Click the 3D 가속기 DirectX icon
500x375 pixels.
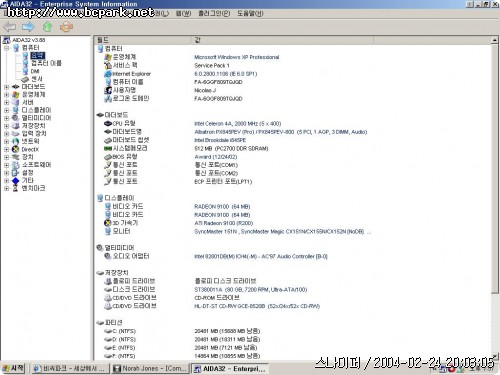point(108,223)
